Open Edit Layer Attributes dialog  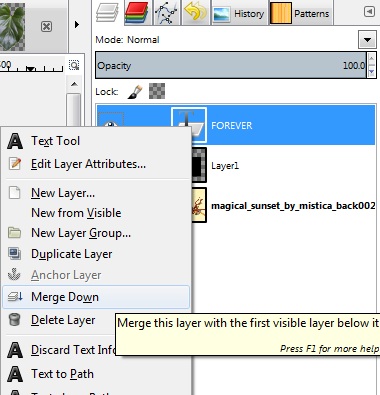(x=96, y=164)
